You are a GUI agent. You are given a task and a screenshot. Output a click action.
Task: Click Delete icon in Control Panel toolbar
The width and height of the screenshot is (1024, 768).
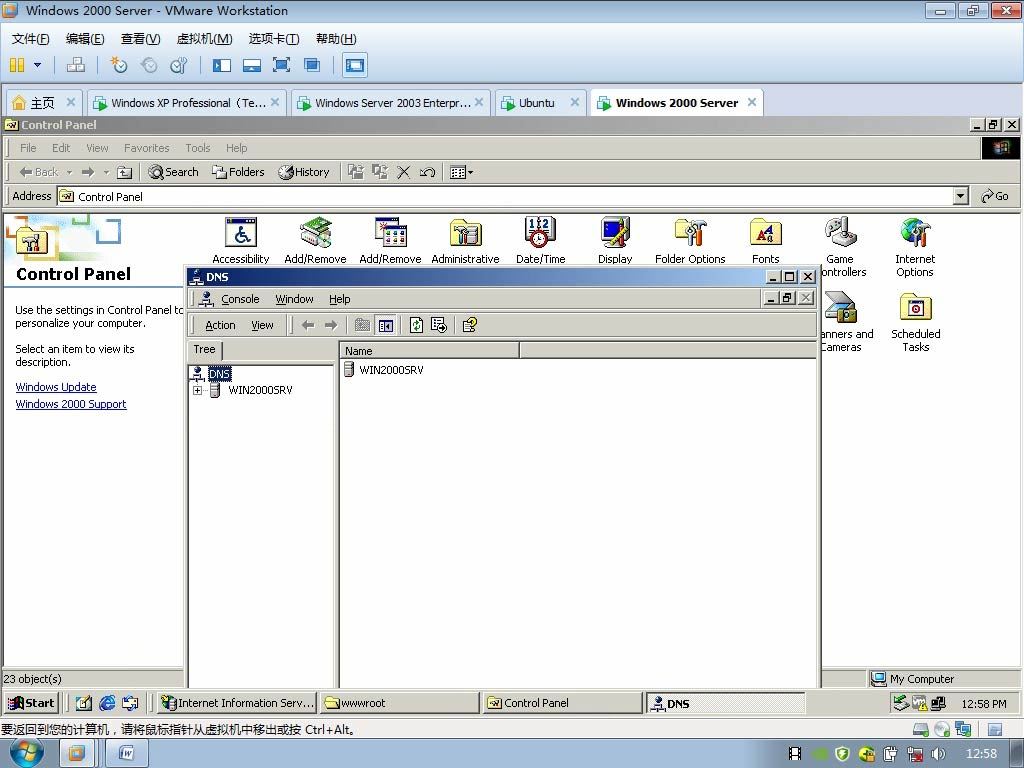(x=404, y=172)
